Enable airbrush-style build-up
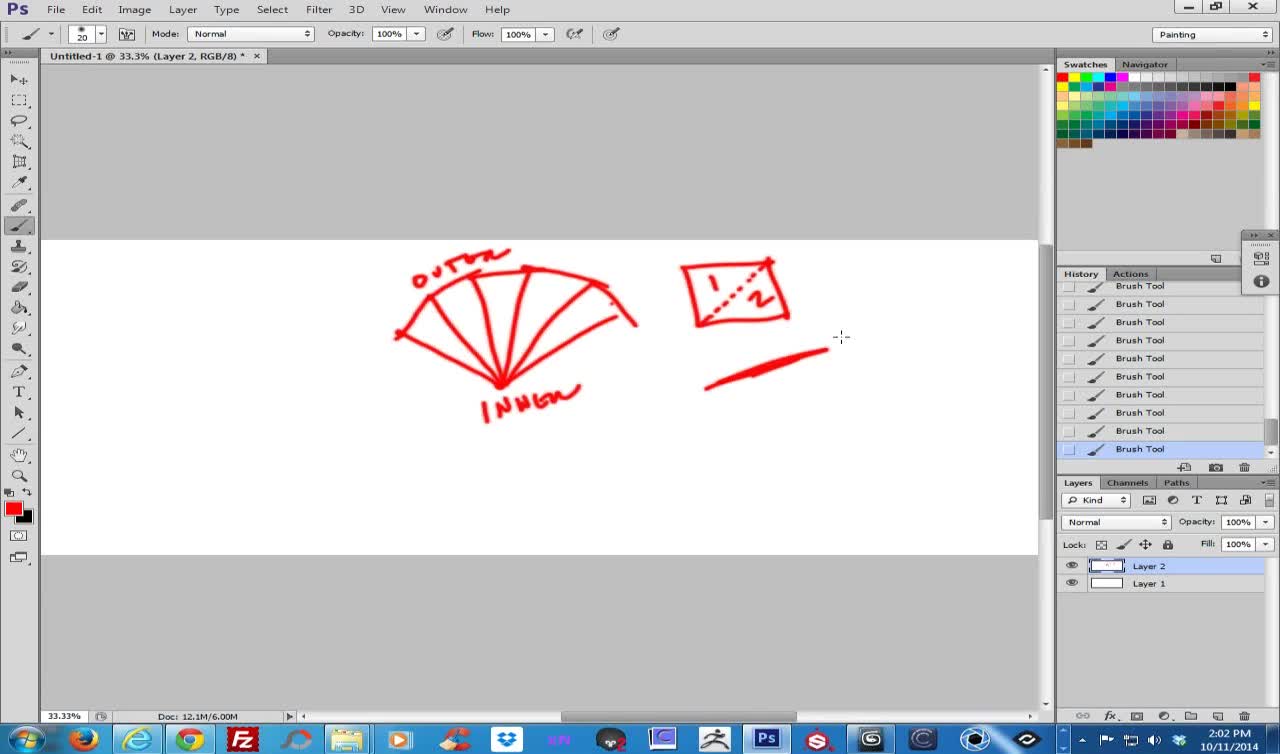Screen dimensions: 1280x754 tap(575, 34)
